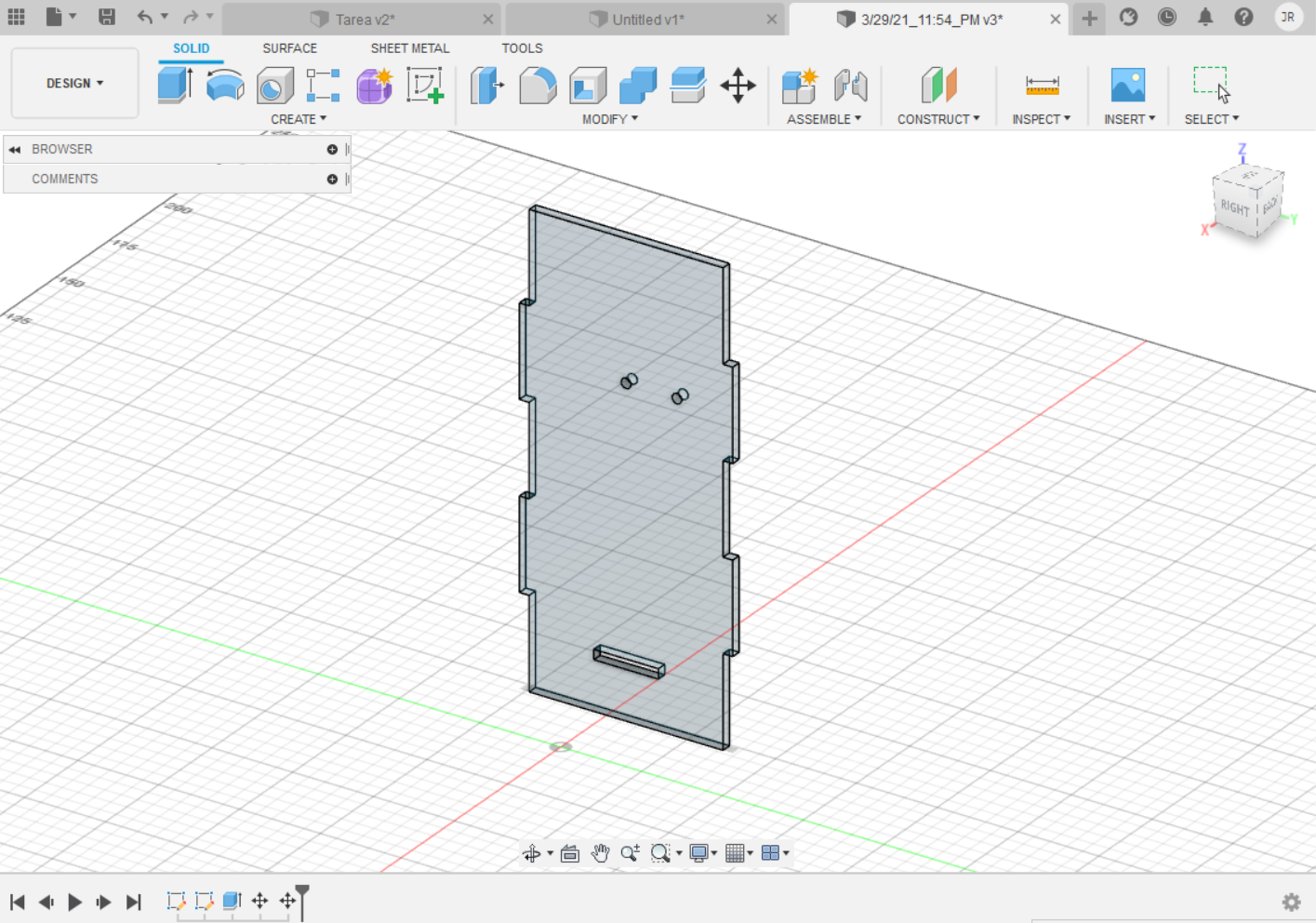Open the Viewports layout icon
The image size is (1316, 923).
[770, 853]
